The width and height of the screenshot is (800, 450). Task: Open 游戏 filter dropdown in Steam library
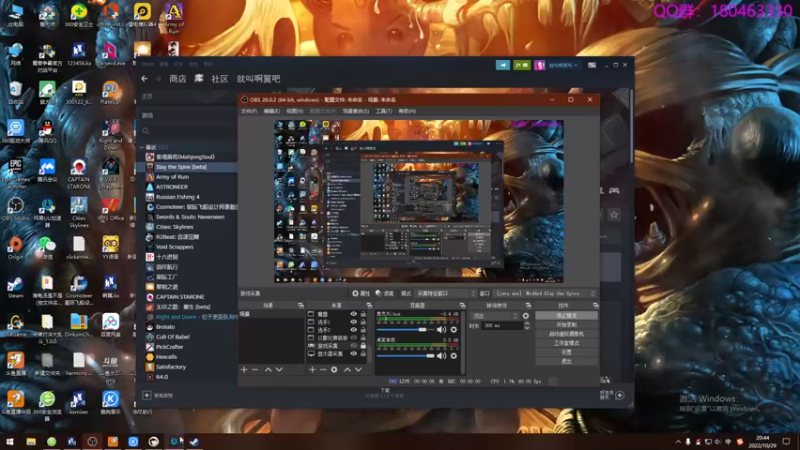[187, 115]
